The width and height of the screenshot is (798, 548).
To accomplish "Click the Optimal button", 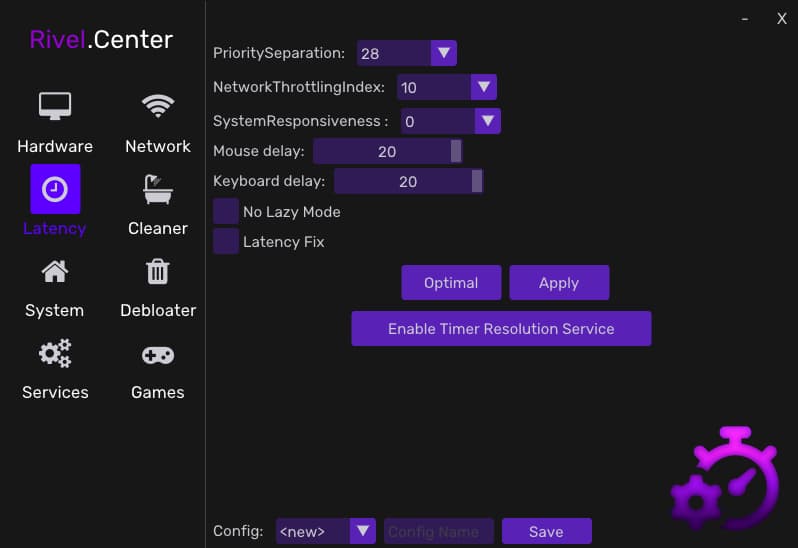I will (451, 282).
